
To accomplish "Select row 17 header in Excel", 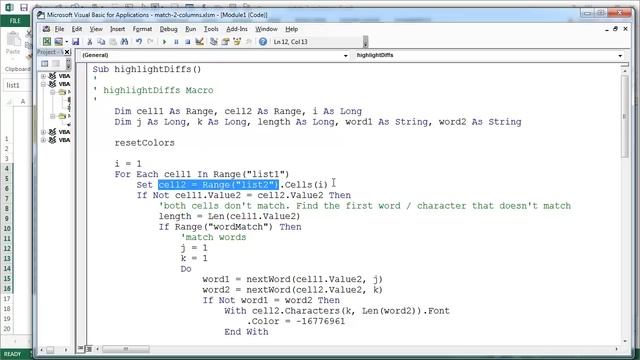I will (x=7, y=299).
